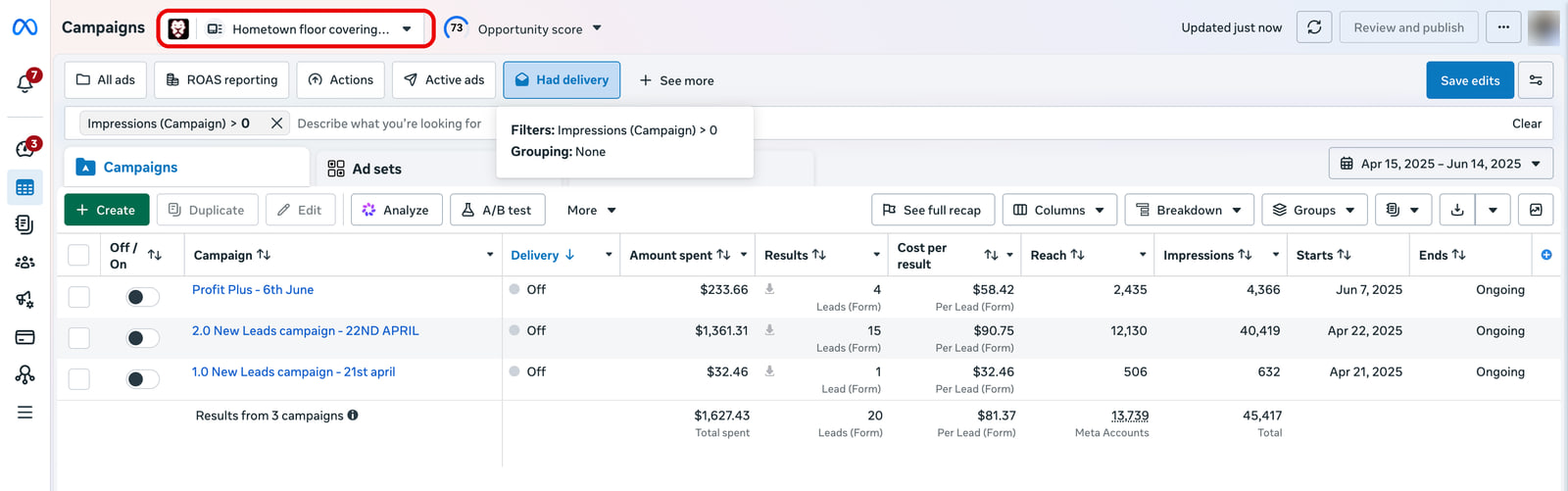Click info icon beside Results from 3 campaigns
This screenshot has width=1568, height=491.
click(x=353, y=416)
